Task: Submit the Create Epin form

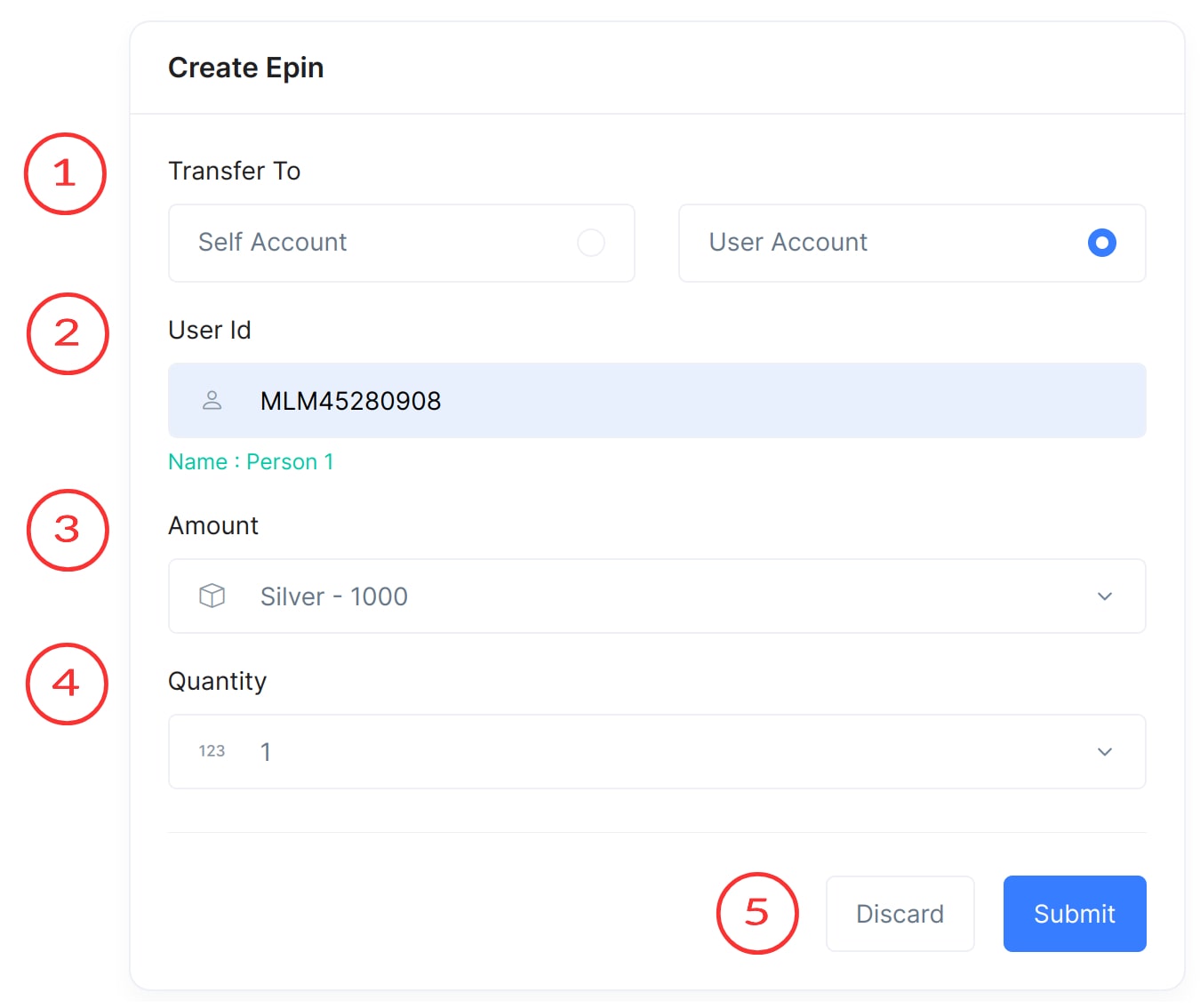Action: (1074, 914)
